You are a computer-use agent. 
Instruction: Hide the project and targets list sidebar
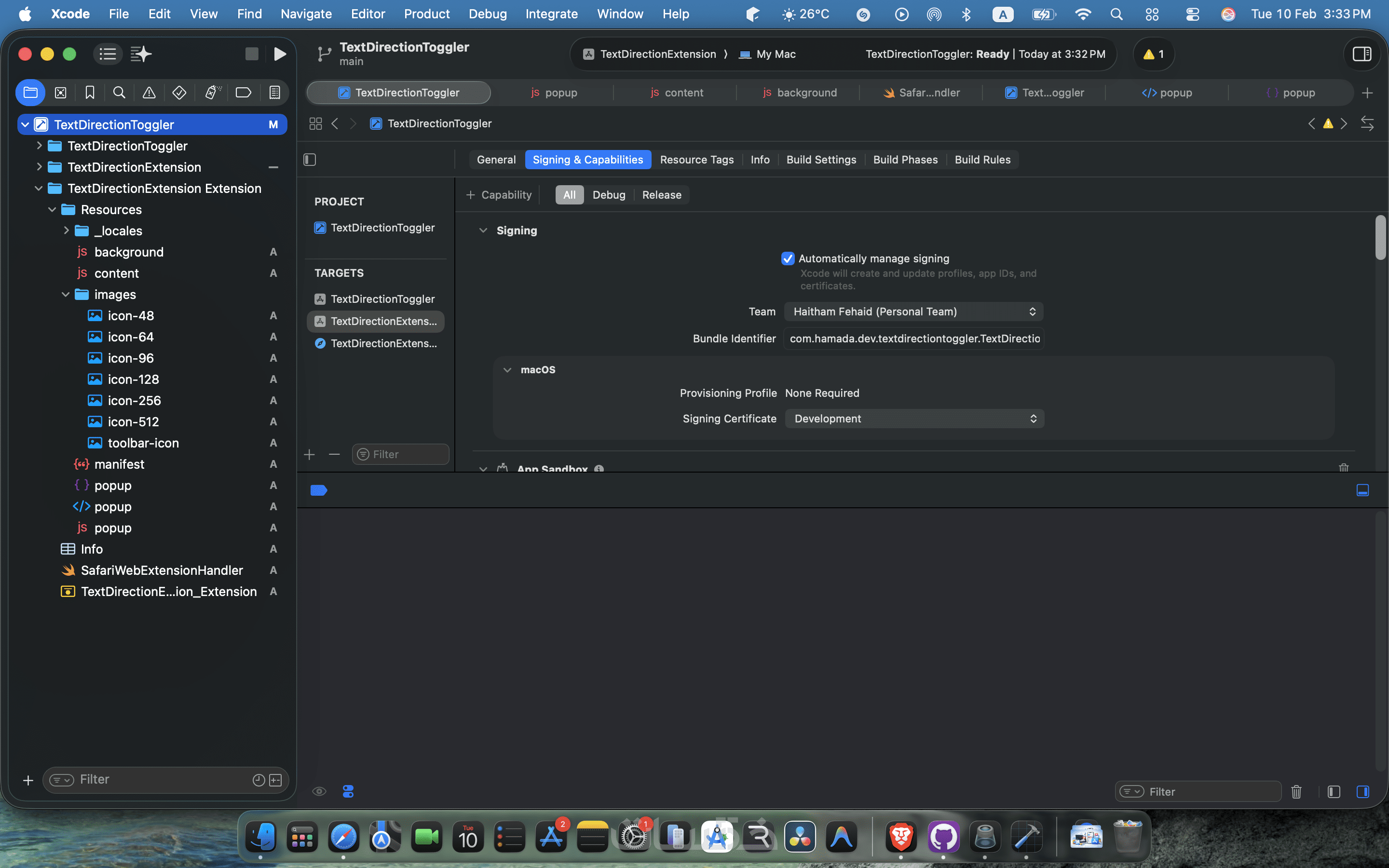point(310,160)
